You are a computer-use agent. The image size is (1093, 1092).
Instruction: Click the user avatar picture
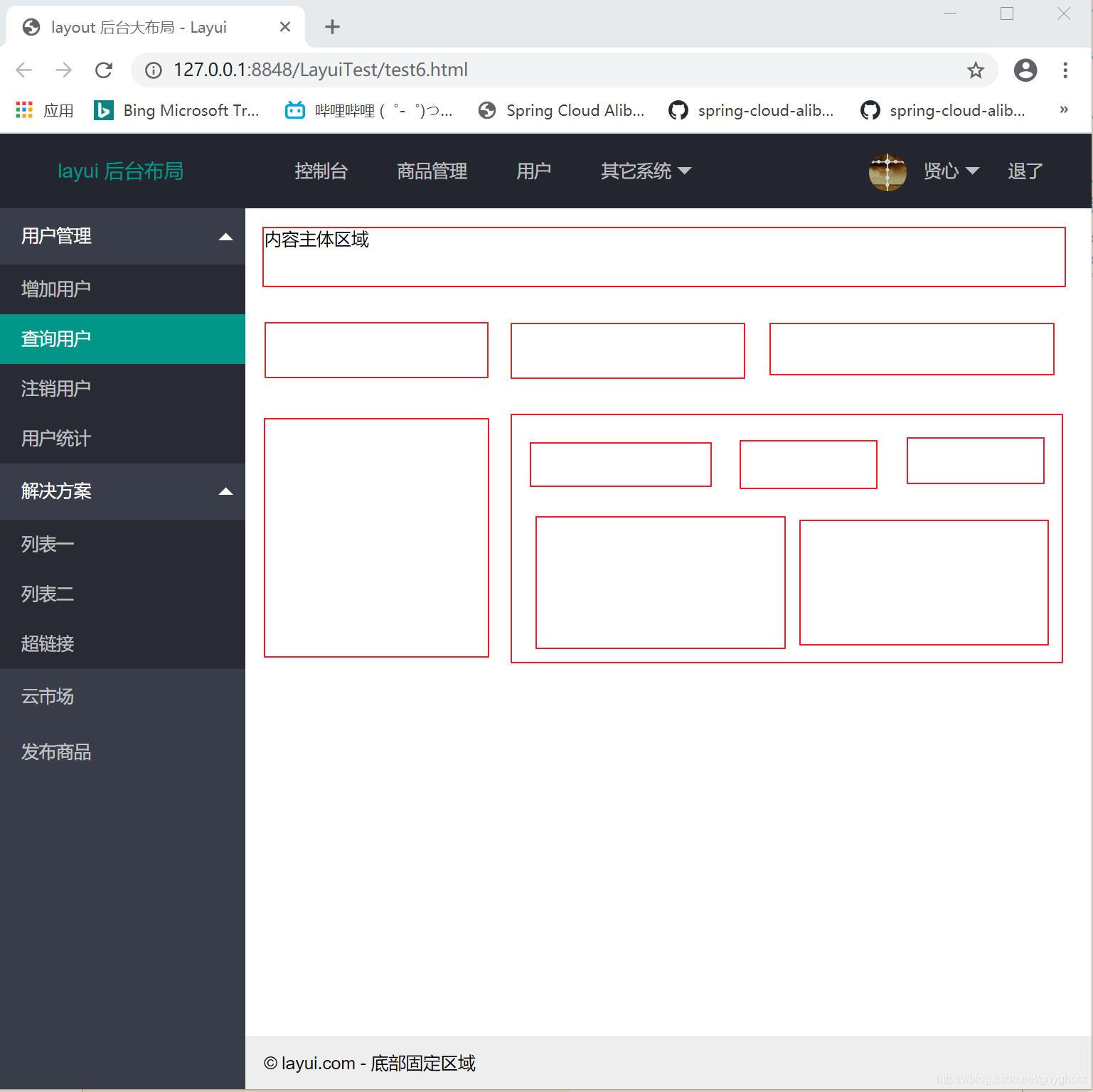(x=887, y=171)
